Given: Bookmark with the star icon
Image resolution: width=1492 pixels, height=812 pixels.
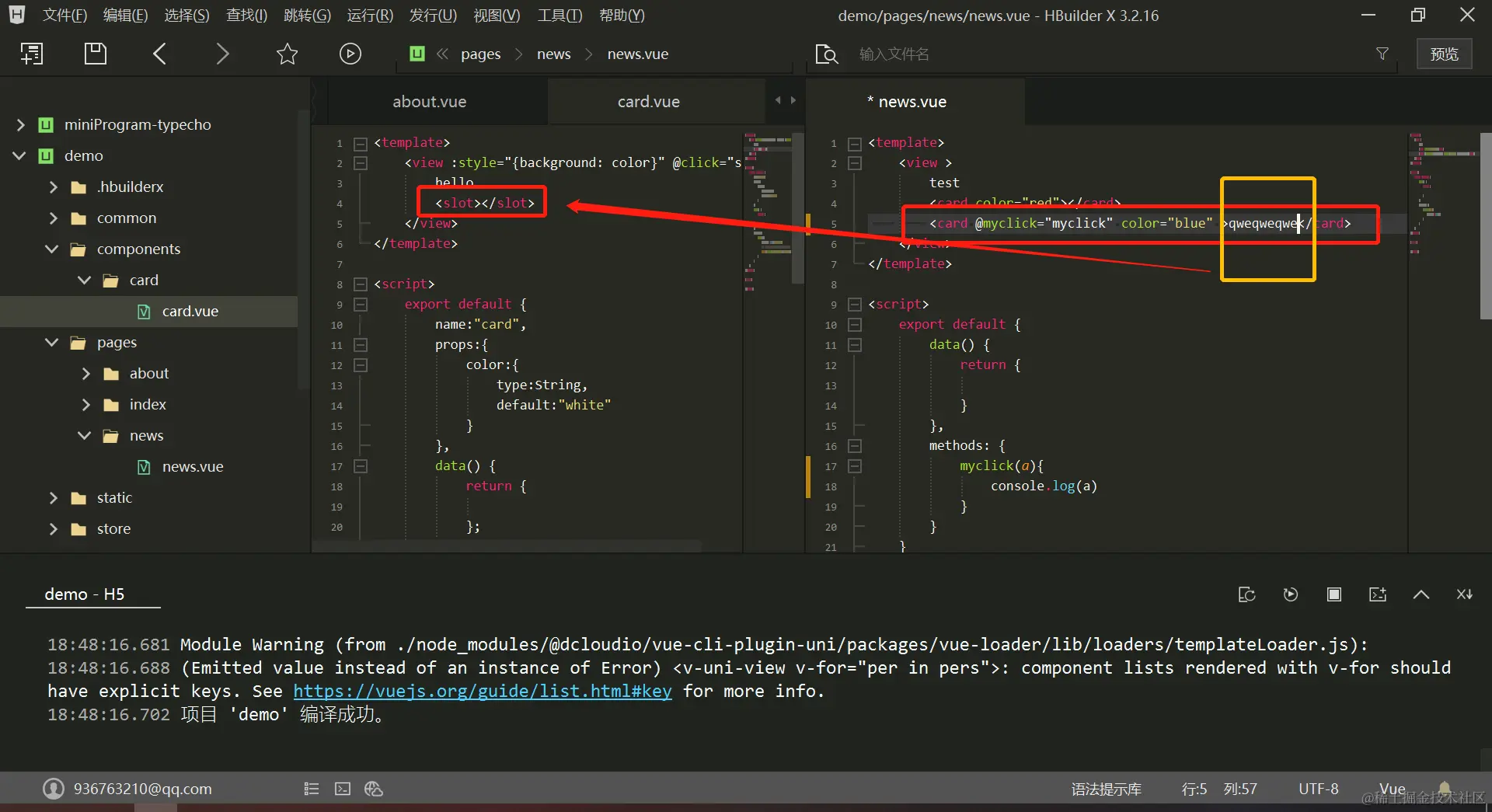Looking at the screenshot, I should click(x=287, y=54).
